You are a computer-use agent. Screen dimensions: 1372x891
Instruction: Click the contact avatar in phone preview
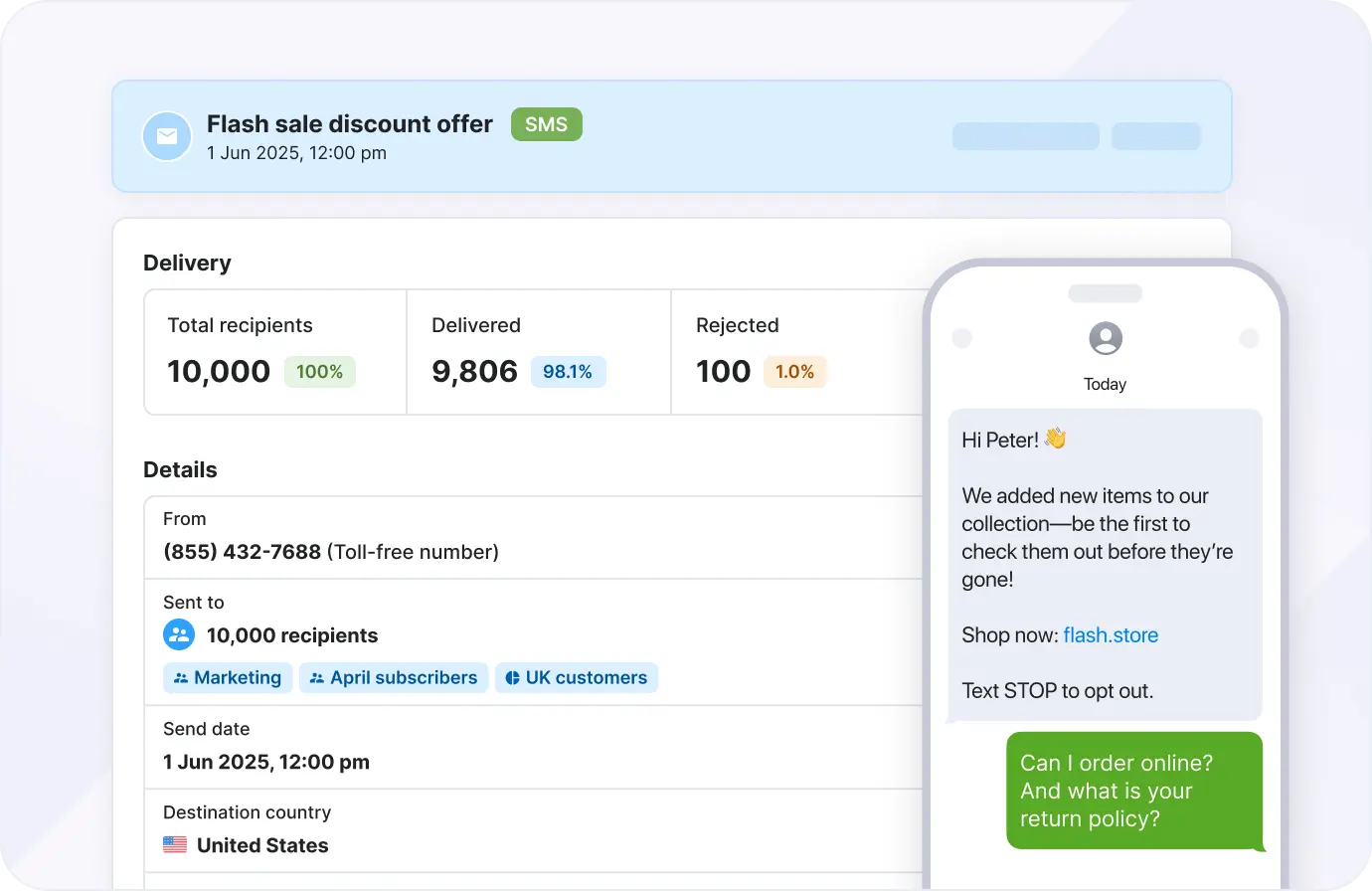[x=1105, y=339]
